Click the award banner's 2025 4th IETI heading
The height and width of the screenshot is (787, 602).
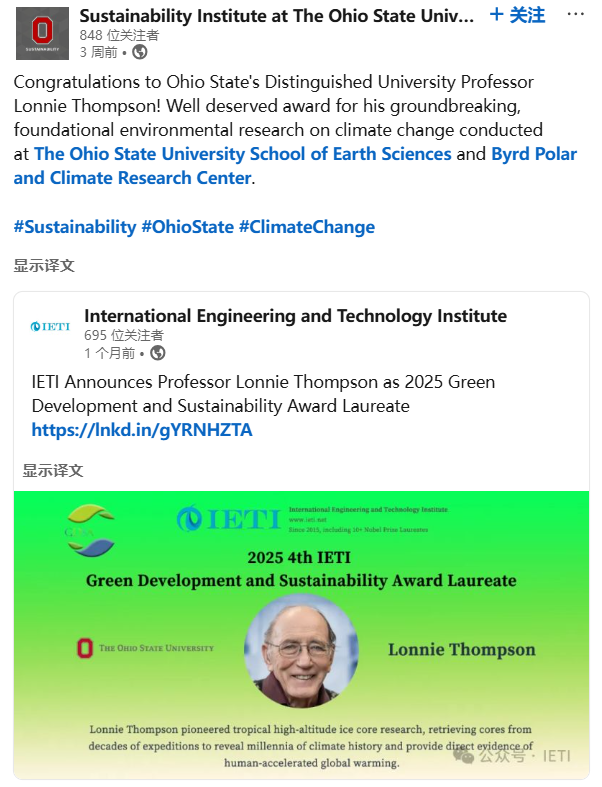301,556
